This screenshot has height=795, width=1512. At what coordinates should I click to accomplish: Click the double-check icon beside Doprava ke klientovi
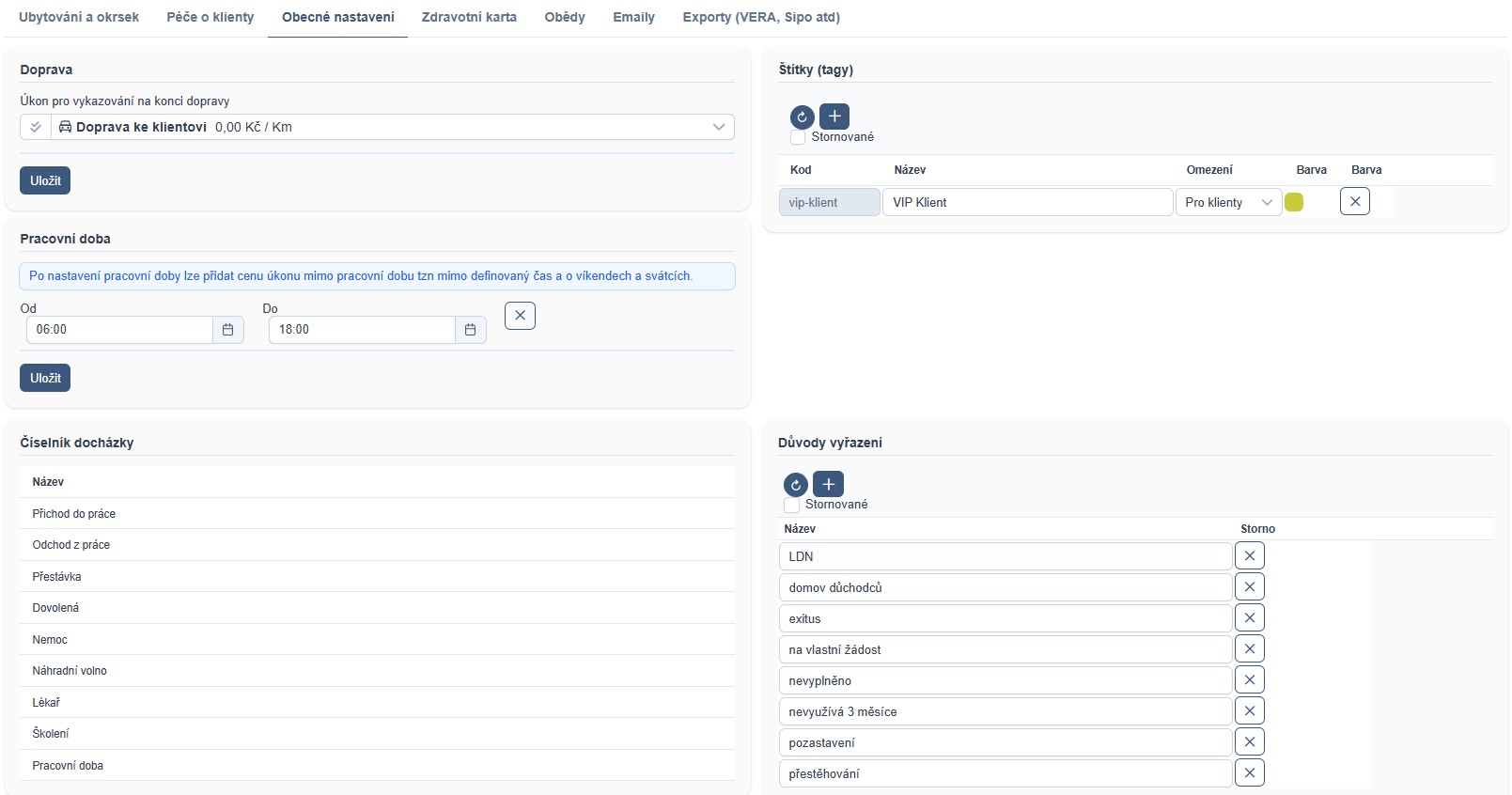(36, 127)
